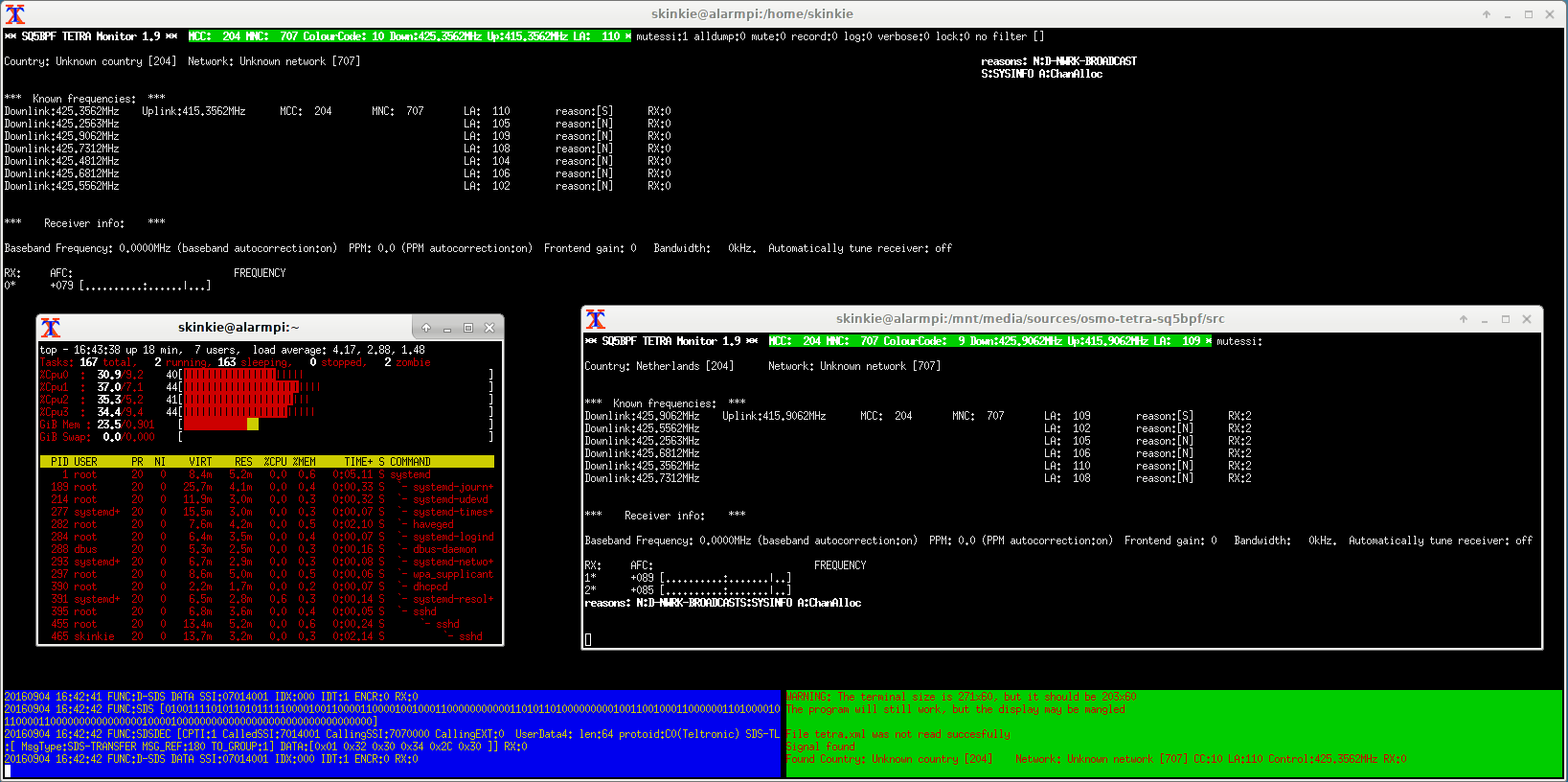Click 'Uplink:415.9062MHz' in the right window
1568x782 pixels.
(x=774, y=416)
